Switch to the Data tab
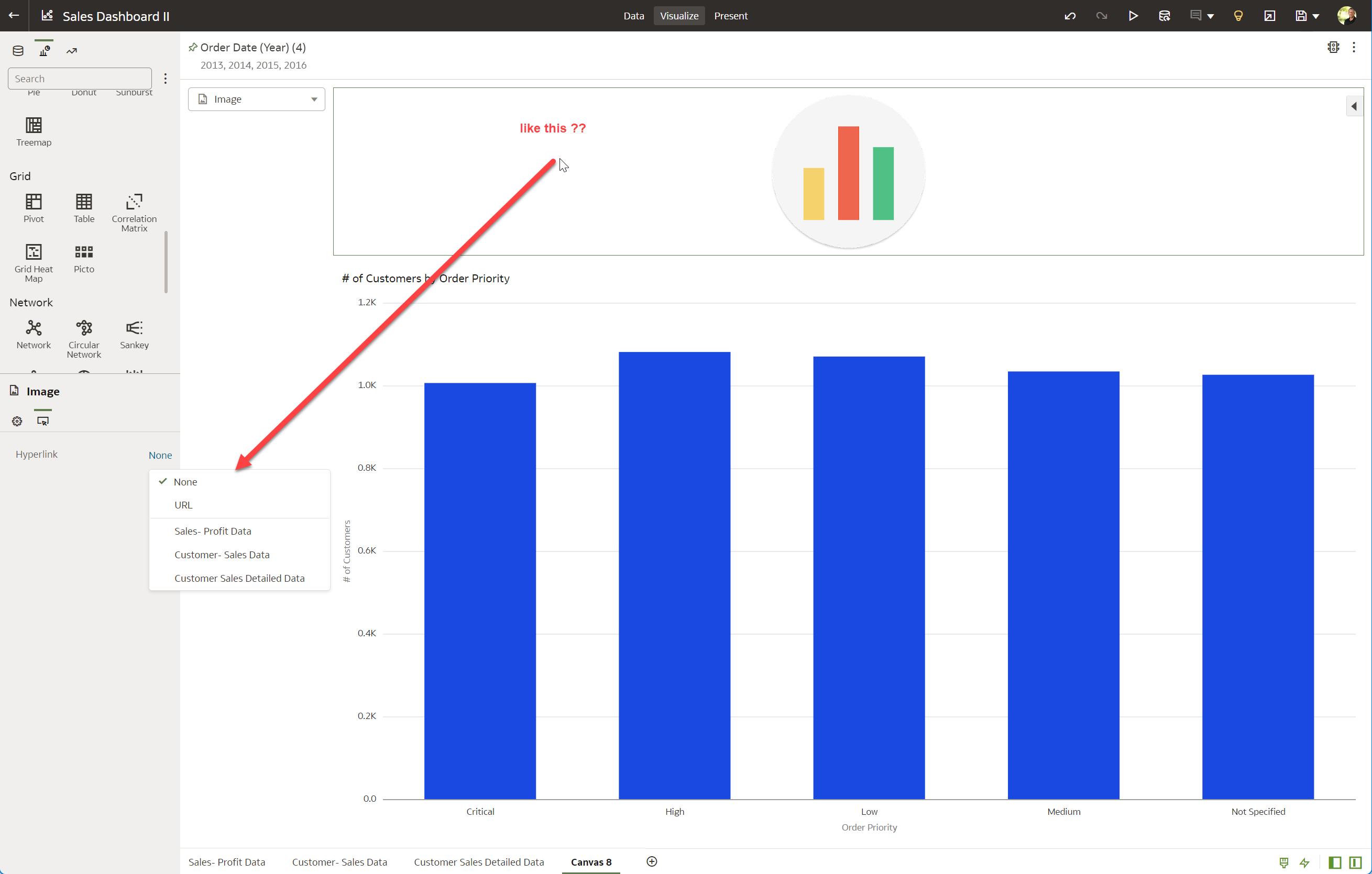The image size is (1372, 874). [x=633, y=16]
